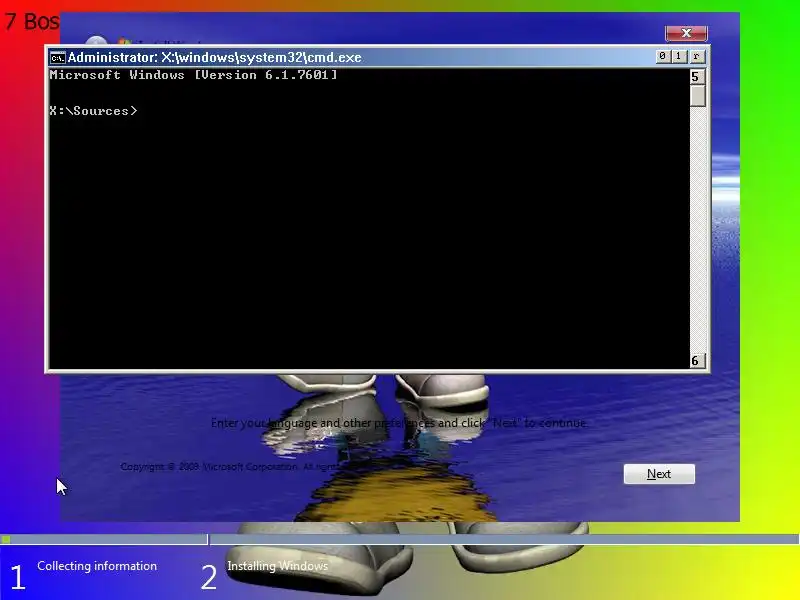Viewport: 800px width, 600px height.
Task: Click the command prompt scrollbar up arrow
Action: tap(697, 77)
